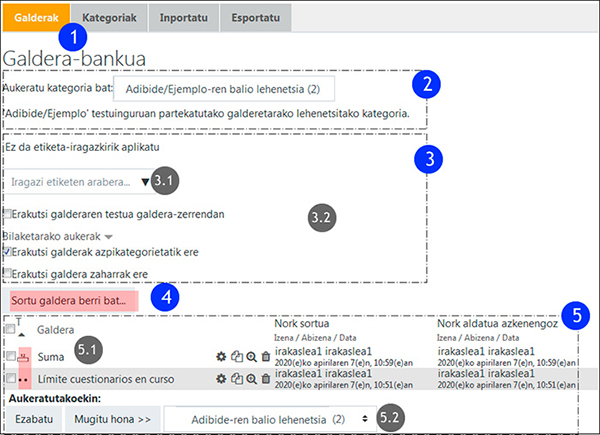Expand the 'Iragazi etiketen arabera' tag filter

(x=78, y=182)
